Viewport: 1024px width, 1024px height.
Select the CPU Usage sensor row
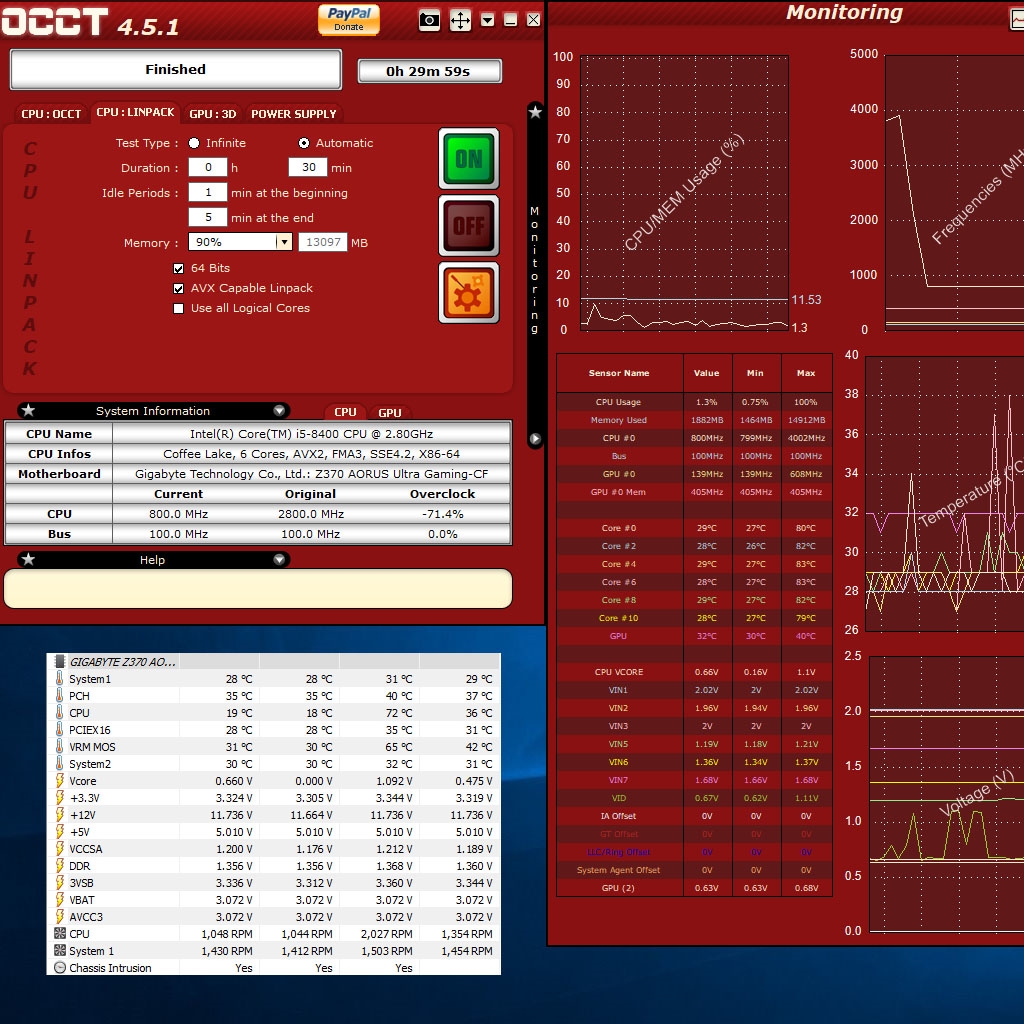pos(694,402)
